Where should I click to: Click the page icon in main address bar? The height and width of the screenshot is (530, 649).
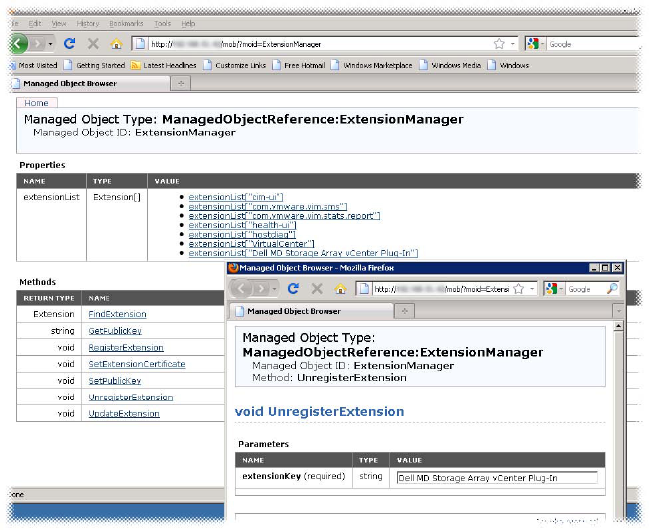point(140,43)
